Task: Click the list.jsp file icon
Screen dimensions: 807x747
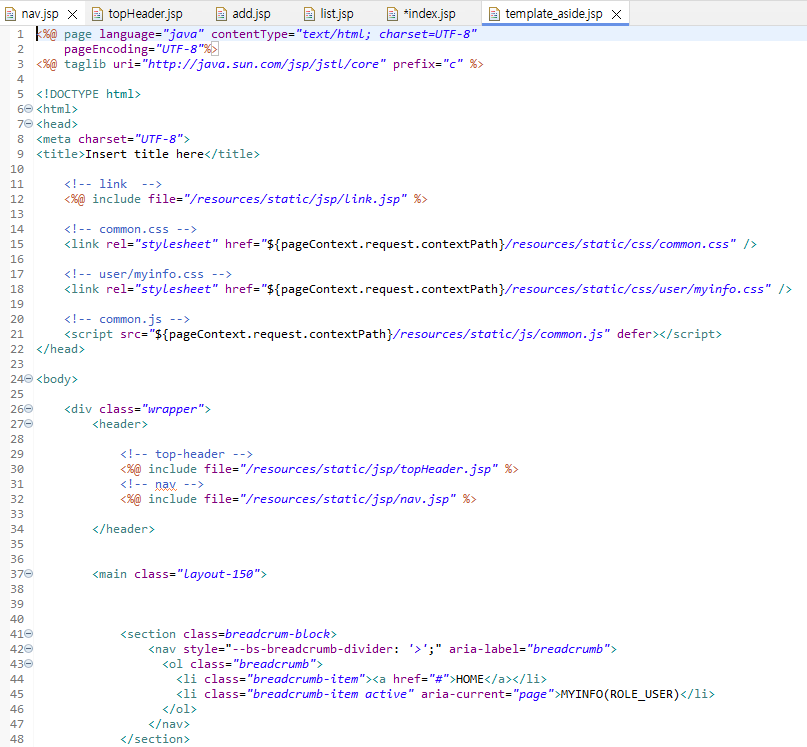Action: (309, 14)
